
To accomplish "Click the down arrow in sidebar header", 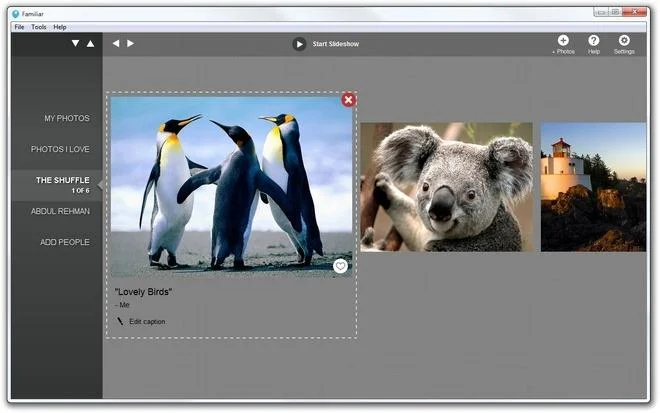I will 75,43.
